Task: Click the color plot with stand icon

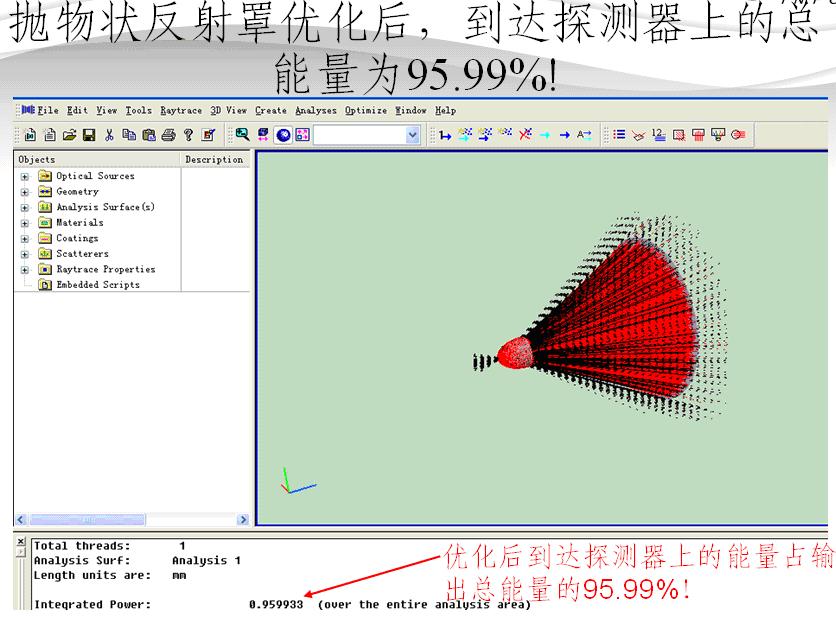Action: (718, 135)
